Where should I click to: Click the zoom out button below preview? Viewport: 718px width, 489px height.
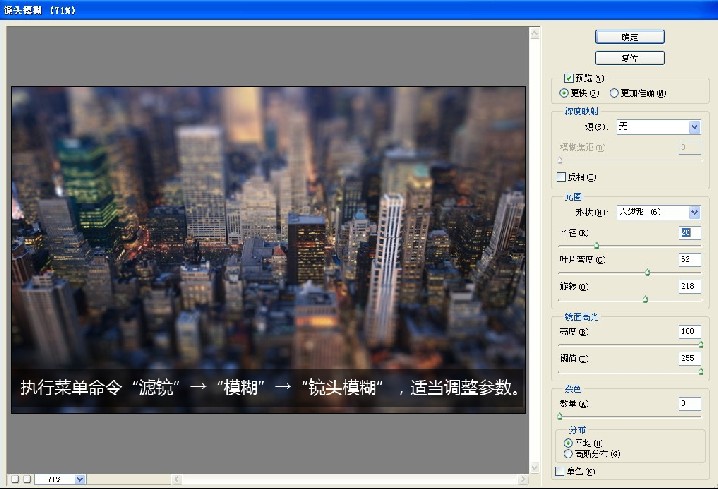coord(15,480)
